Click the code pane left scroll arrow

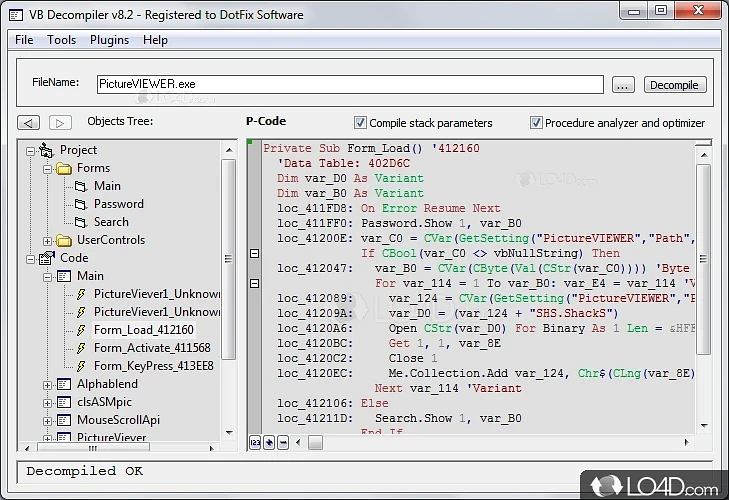coord(298,442)
